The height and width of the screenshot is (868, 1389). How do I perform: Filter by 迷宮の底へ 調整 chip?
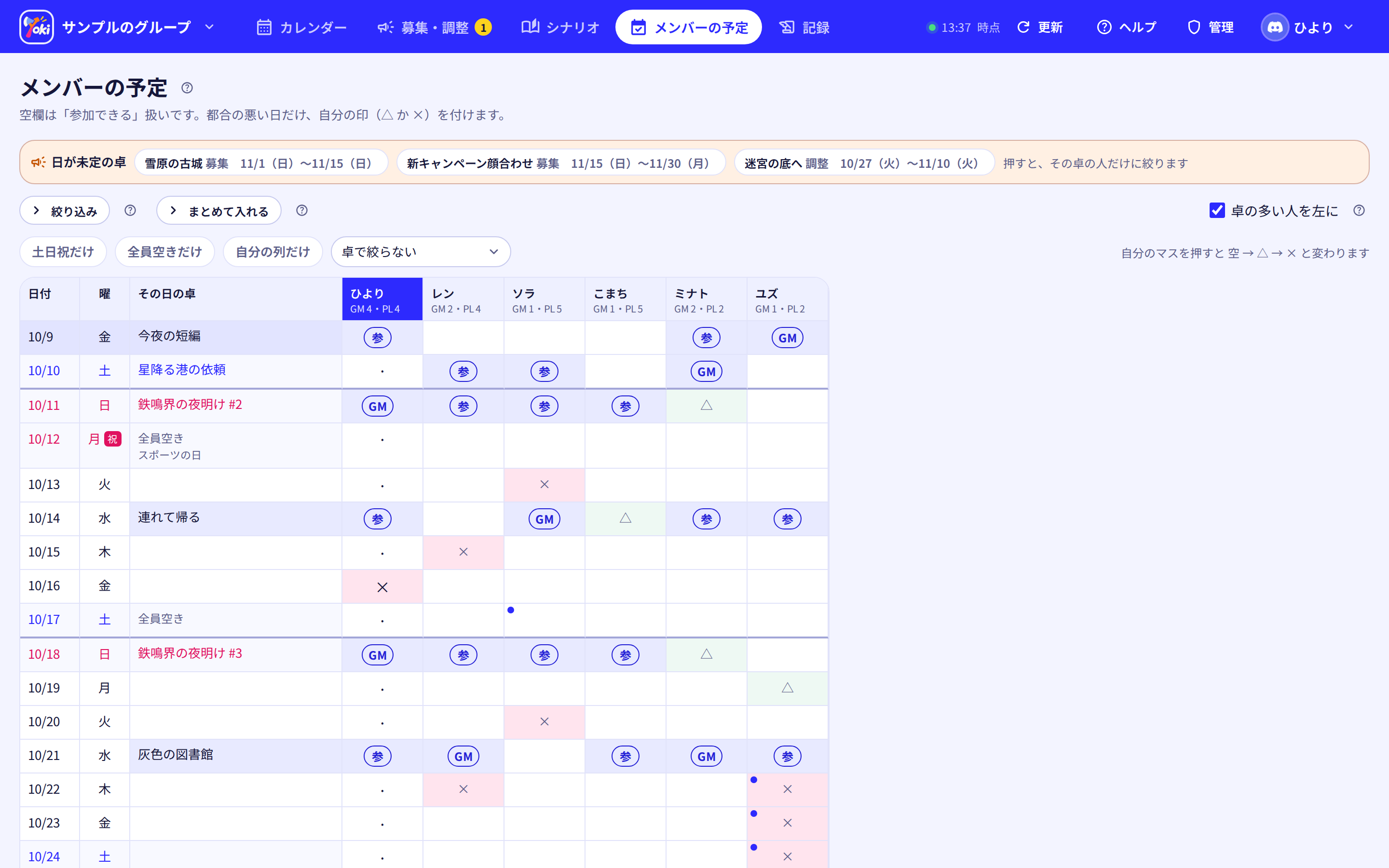tap(864, 163)
